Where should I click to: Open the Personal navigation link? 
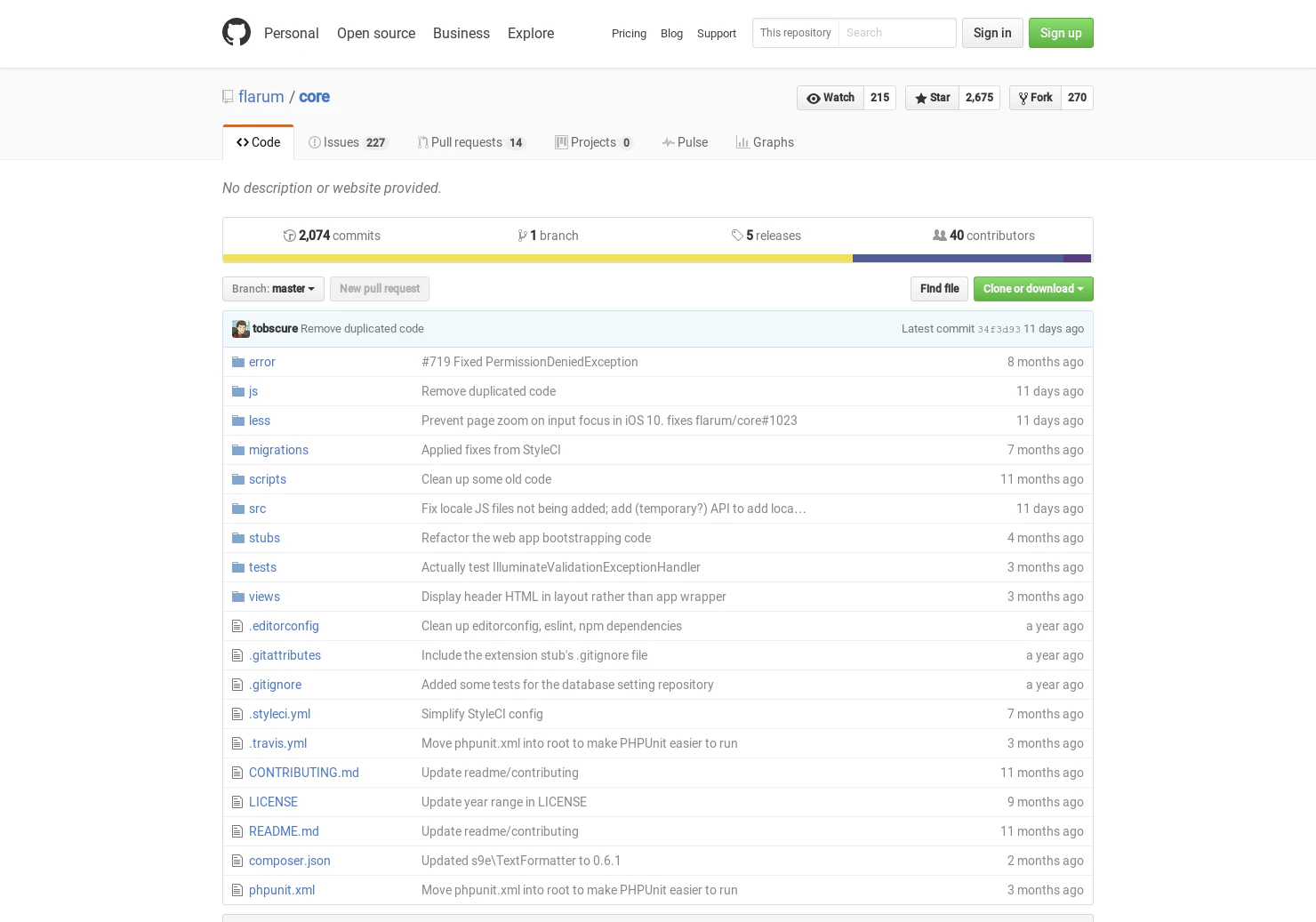(x=291, y=33)
